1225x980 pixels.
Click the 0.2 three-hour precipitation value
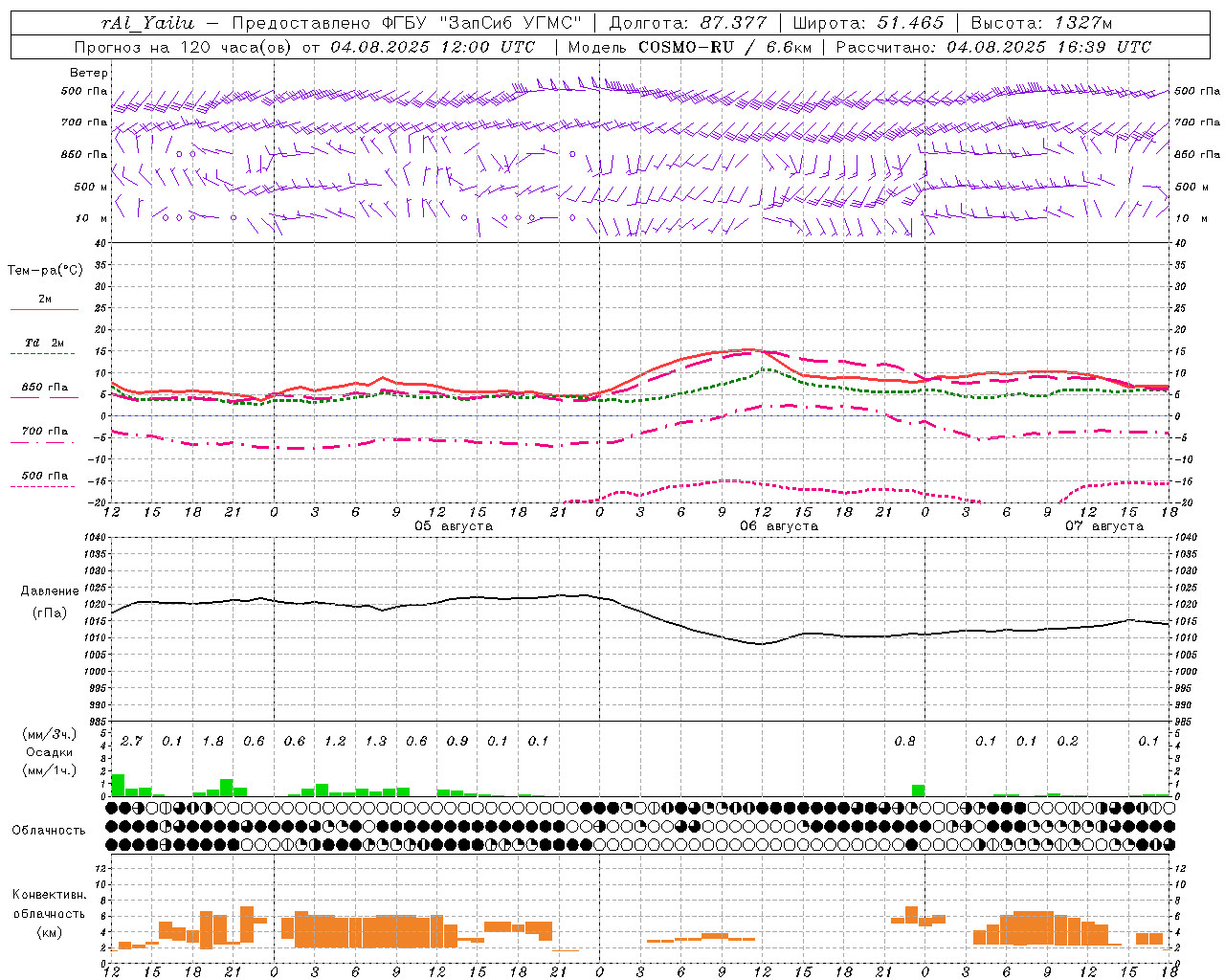click(1067, 742)
